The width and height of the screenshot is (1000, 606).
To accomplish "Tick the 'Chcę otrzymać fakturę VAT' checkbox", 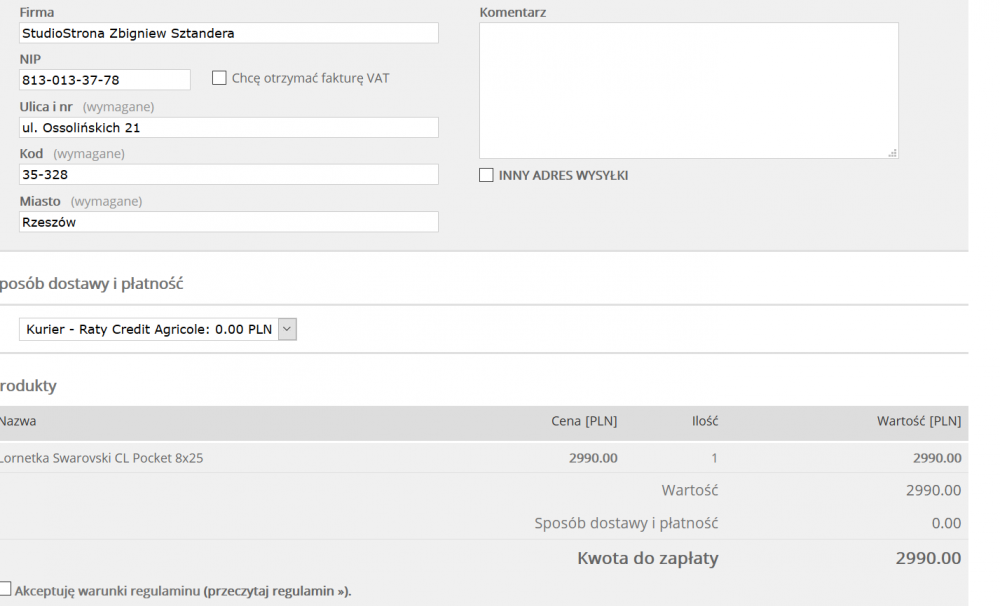I will [219, 78].
